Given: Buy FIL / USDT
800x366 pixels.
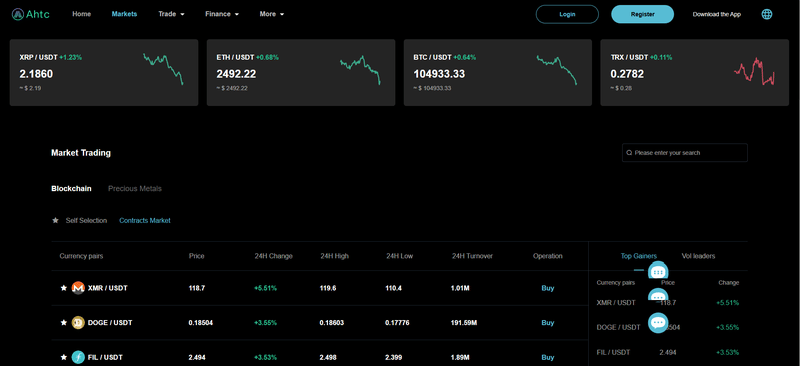Looking at the screenshot, I should pyautogui.click(x=547, y=357).
